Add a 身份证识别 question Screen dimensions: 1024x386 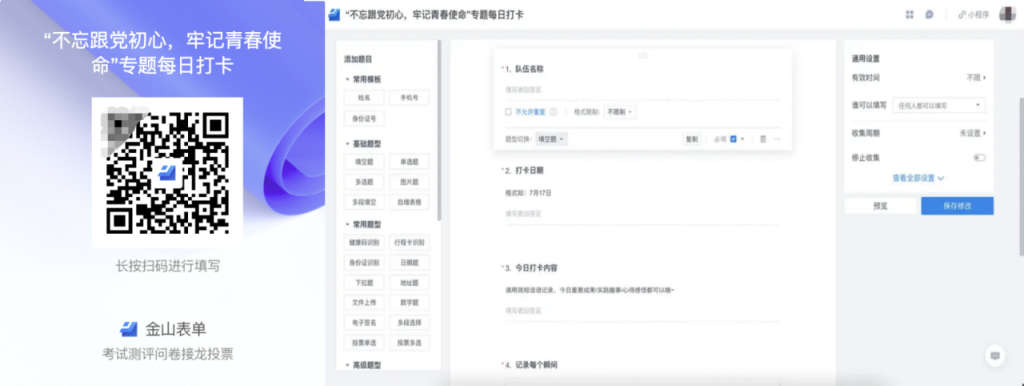[x=364, y=263]
